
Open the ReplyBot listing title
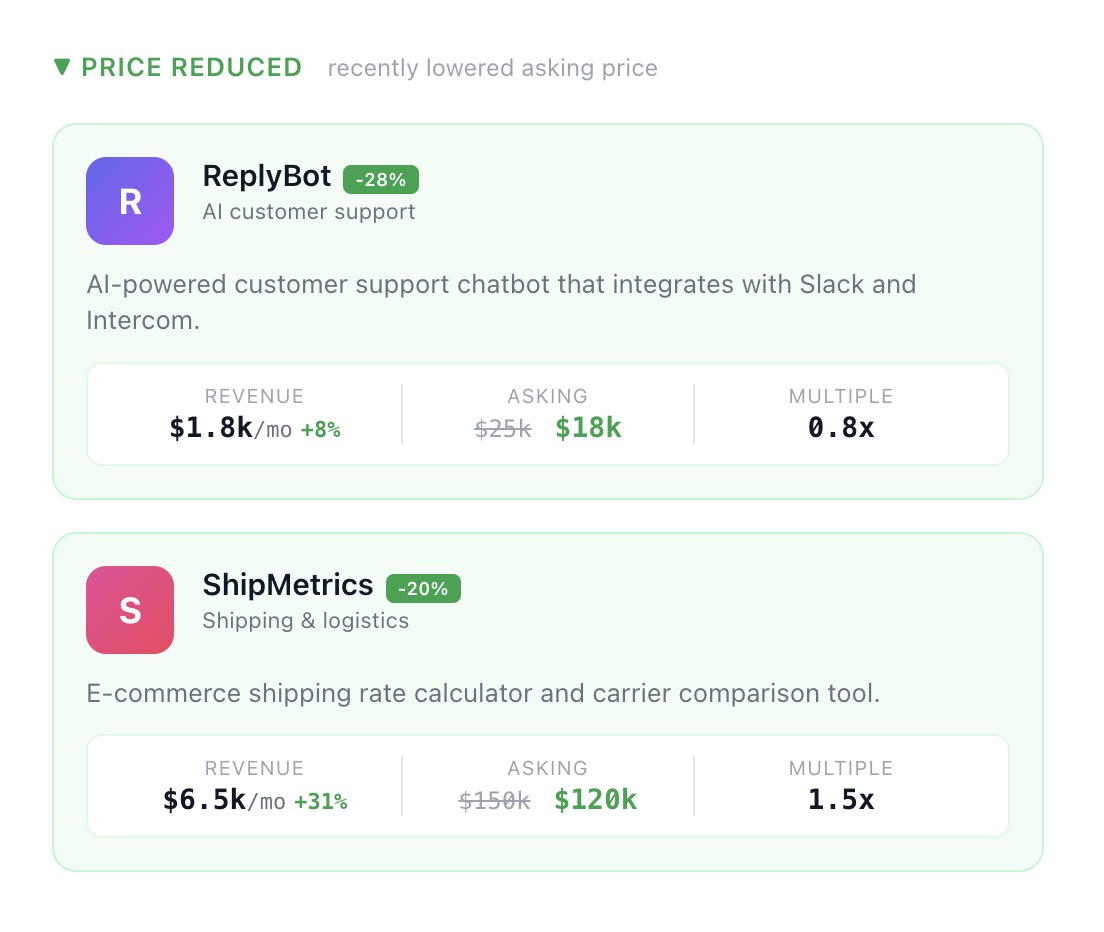(266, 176)
